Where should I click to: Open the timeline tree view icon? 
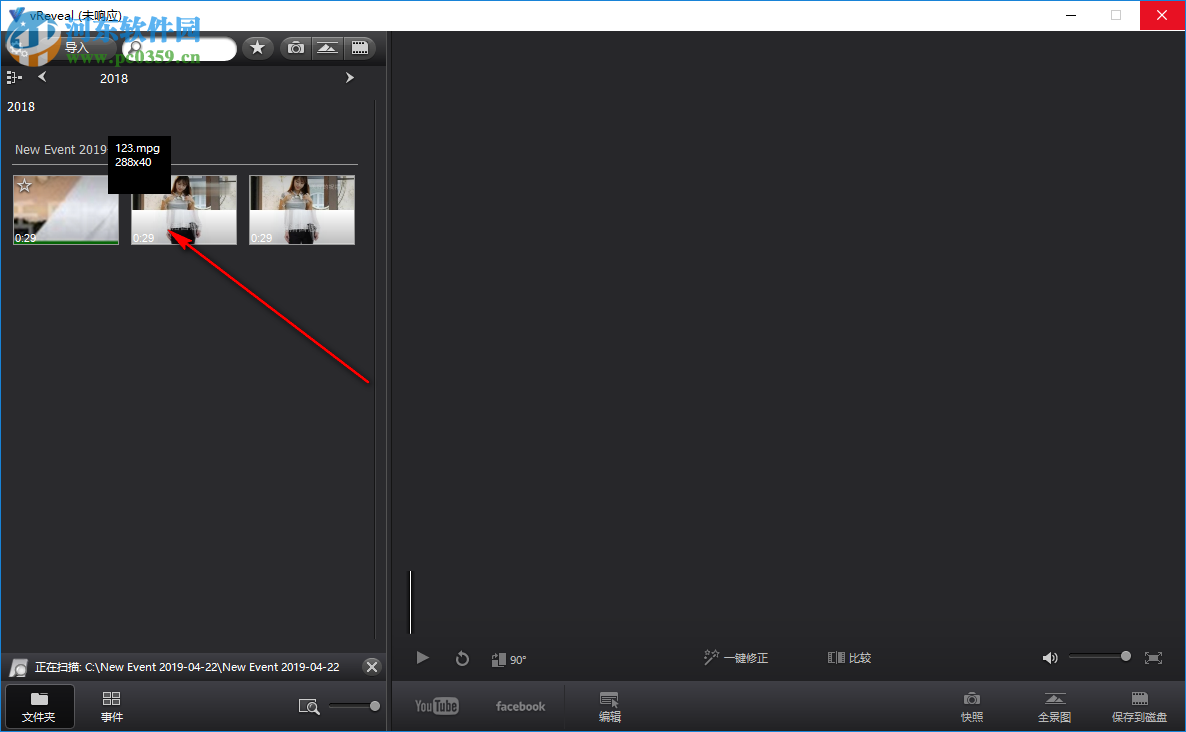[x=14, y=77]
